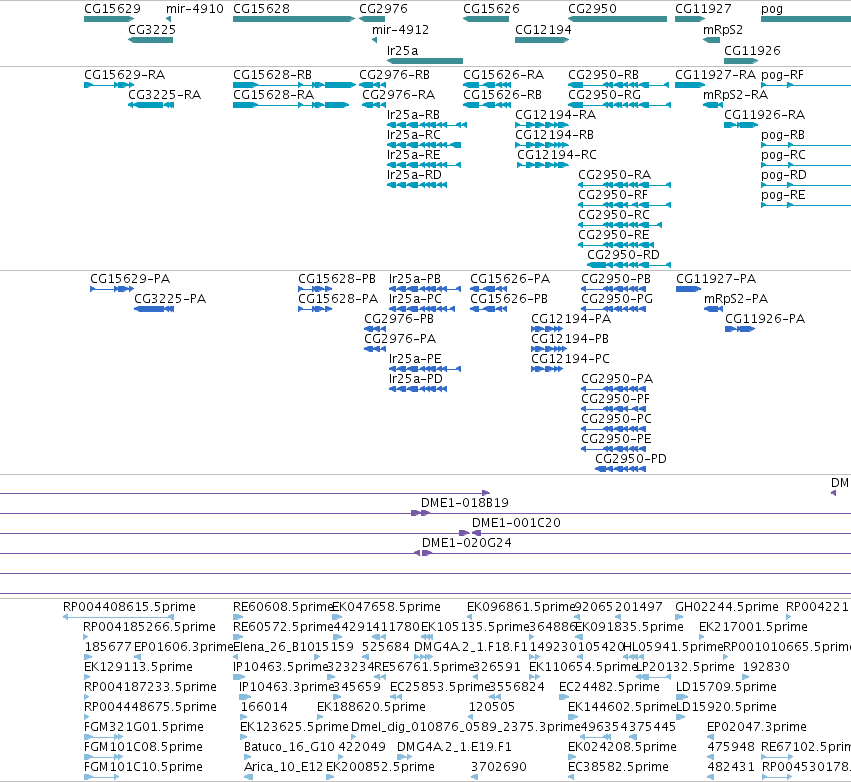The height and width of the screenshot is (782, 851).
Task: Select transcript CG12194-RC
Action: coord(557,155)
